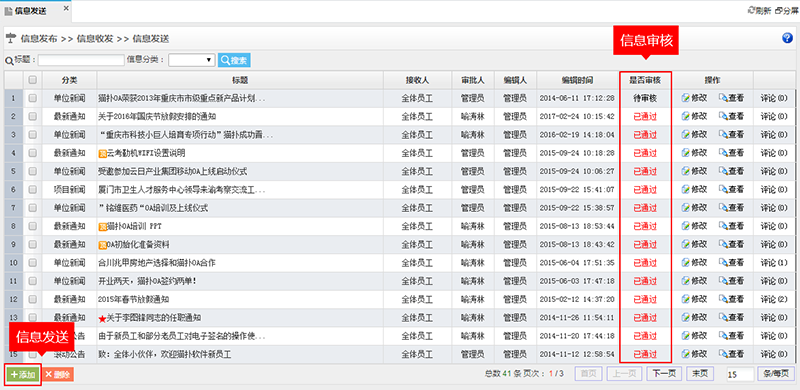Click the 标题 search input field
Screen dimensions: 800x390
[x=81, y=60]
